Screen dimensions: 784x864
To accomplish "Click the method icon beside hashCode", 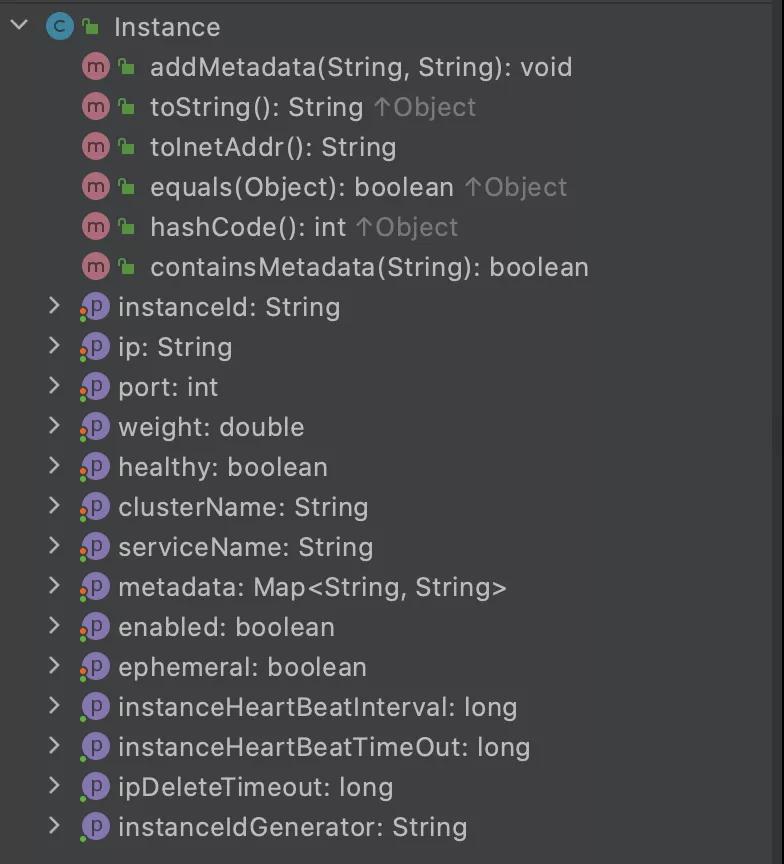I will [x=95, y=227].
